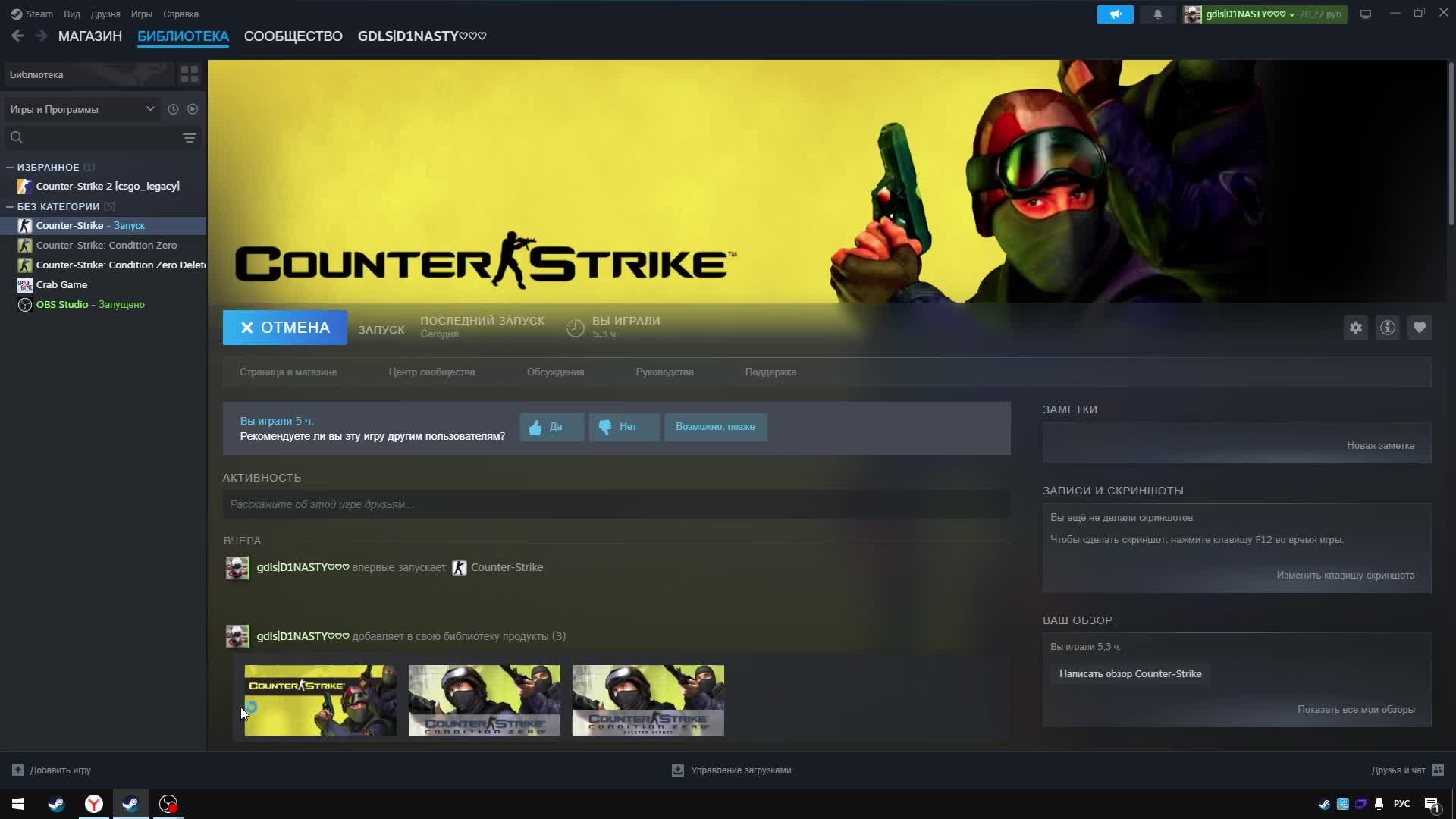
Task: Click Показать все мои обзоры
Action: (x=1356, y=710)
